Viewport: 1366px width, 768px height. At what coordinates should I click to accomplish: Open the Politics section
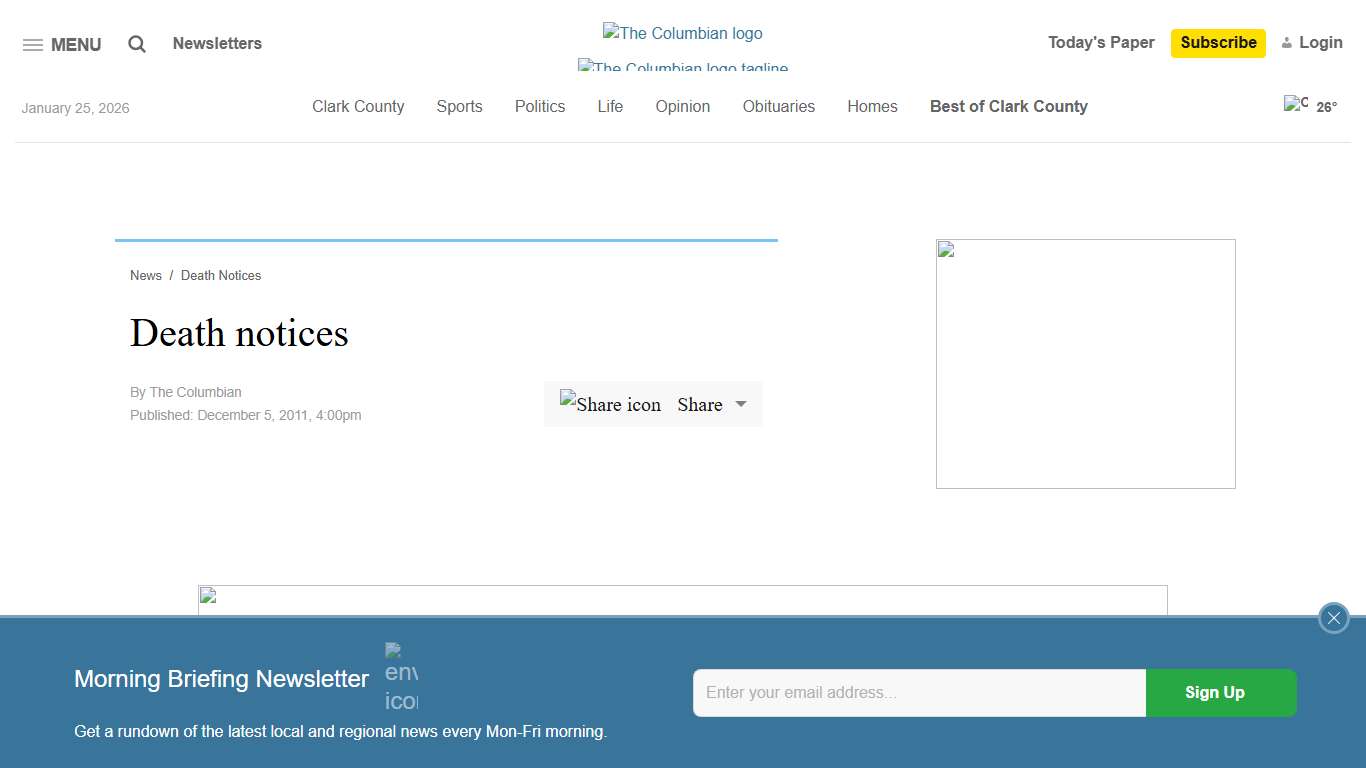[540, 106]
